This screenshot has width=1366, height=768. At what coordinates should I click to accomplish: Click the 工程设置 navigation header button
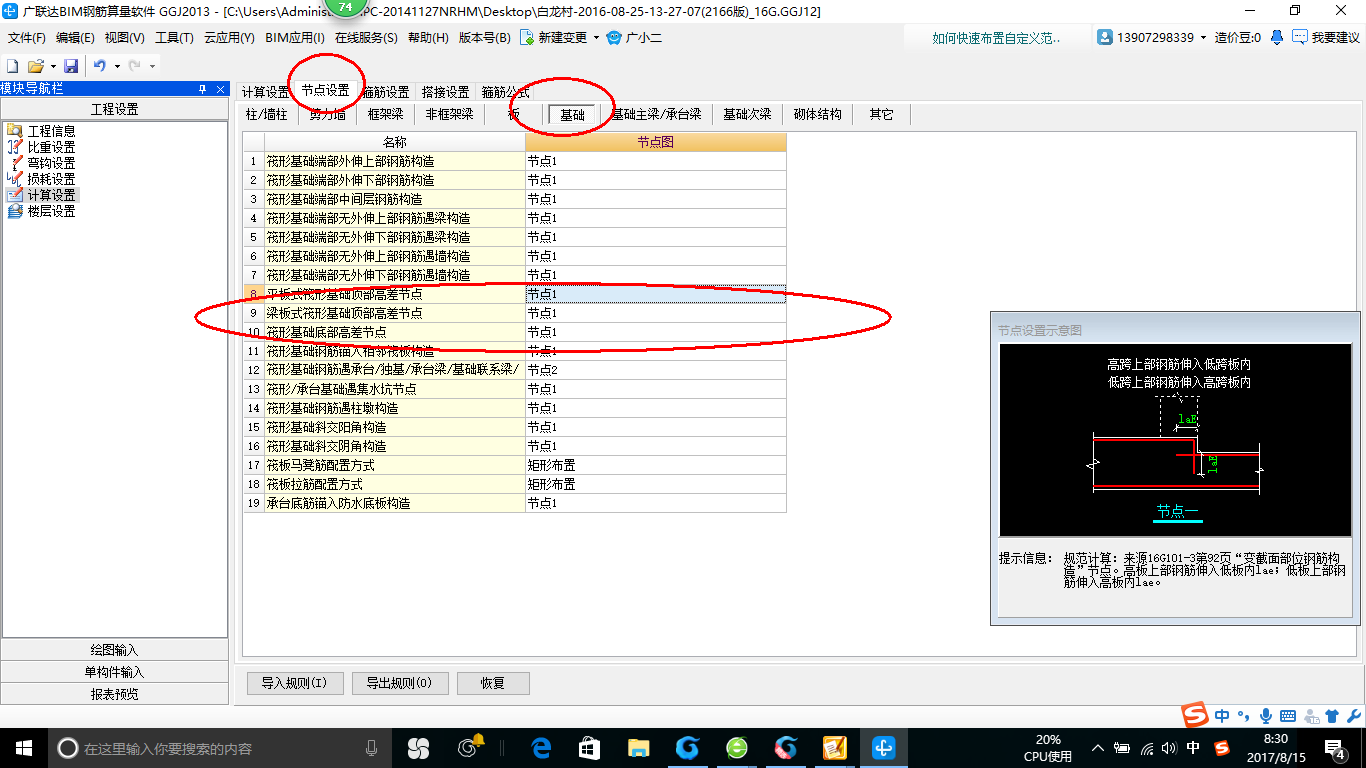pos(115,109)
